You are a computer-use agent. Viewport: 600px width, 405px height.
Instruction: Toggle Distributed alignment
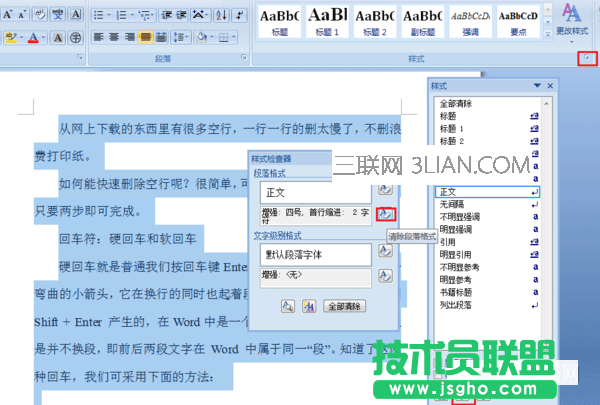click(x=161, y=37)
